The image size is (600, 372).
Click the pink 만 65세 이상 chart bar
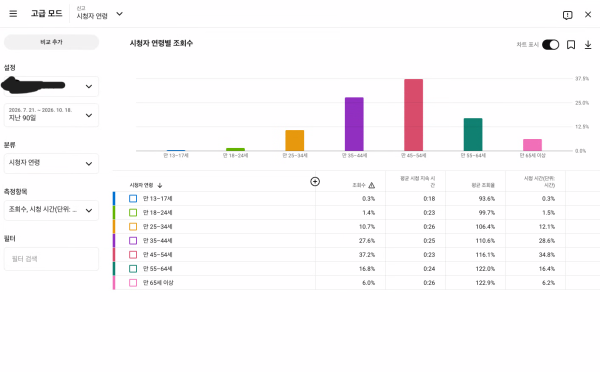[533, 145]
